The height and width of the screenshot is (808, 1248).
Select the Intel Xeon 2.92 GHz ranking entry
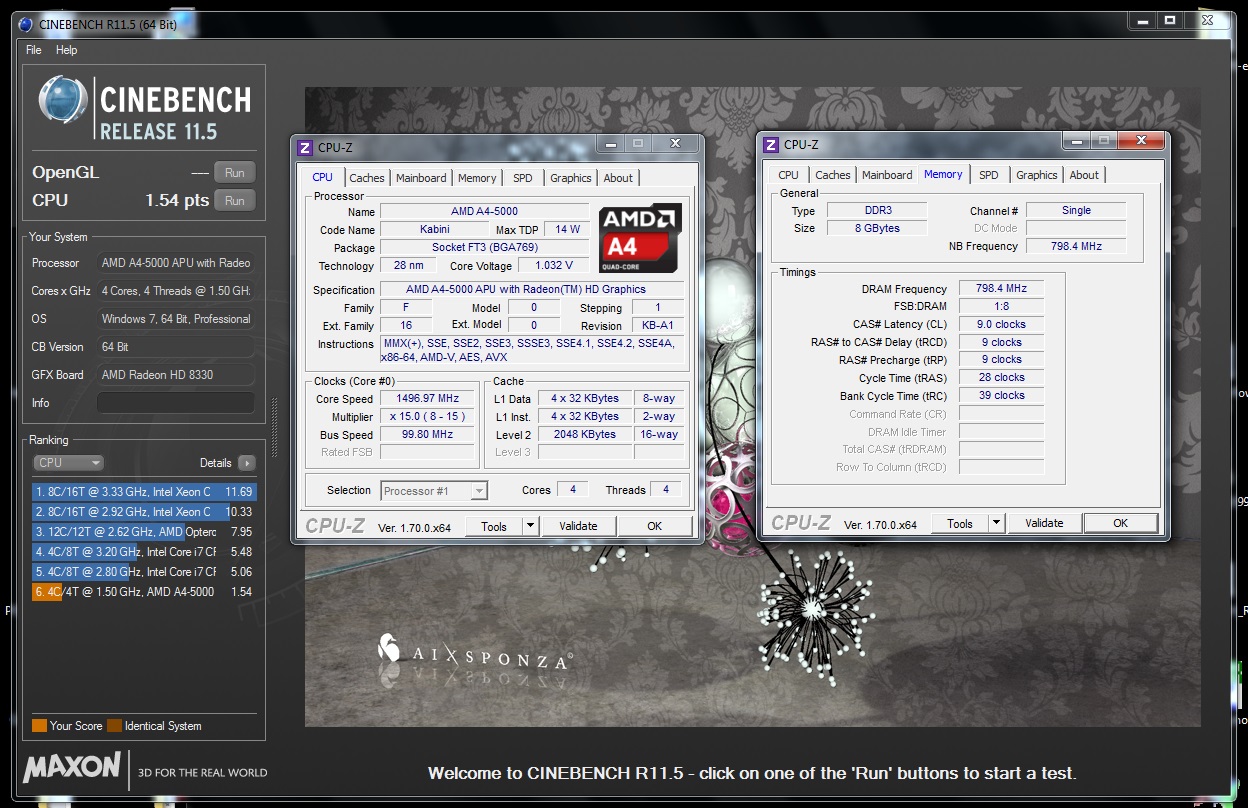[144, 512]
